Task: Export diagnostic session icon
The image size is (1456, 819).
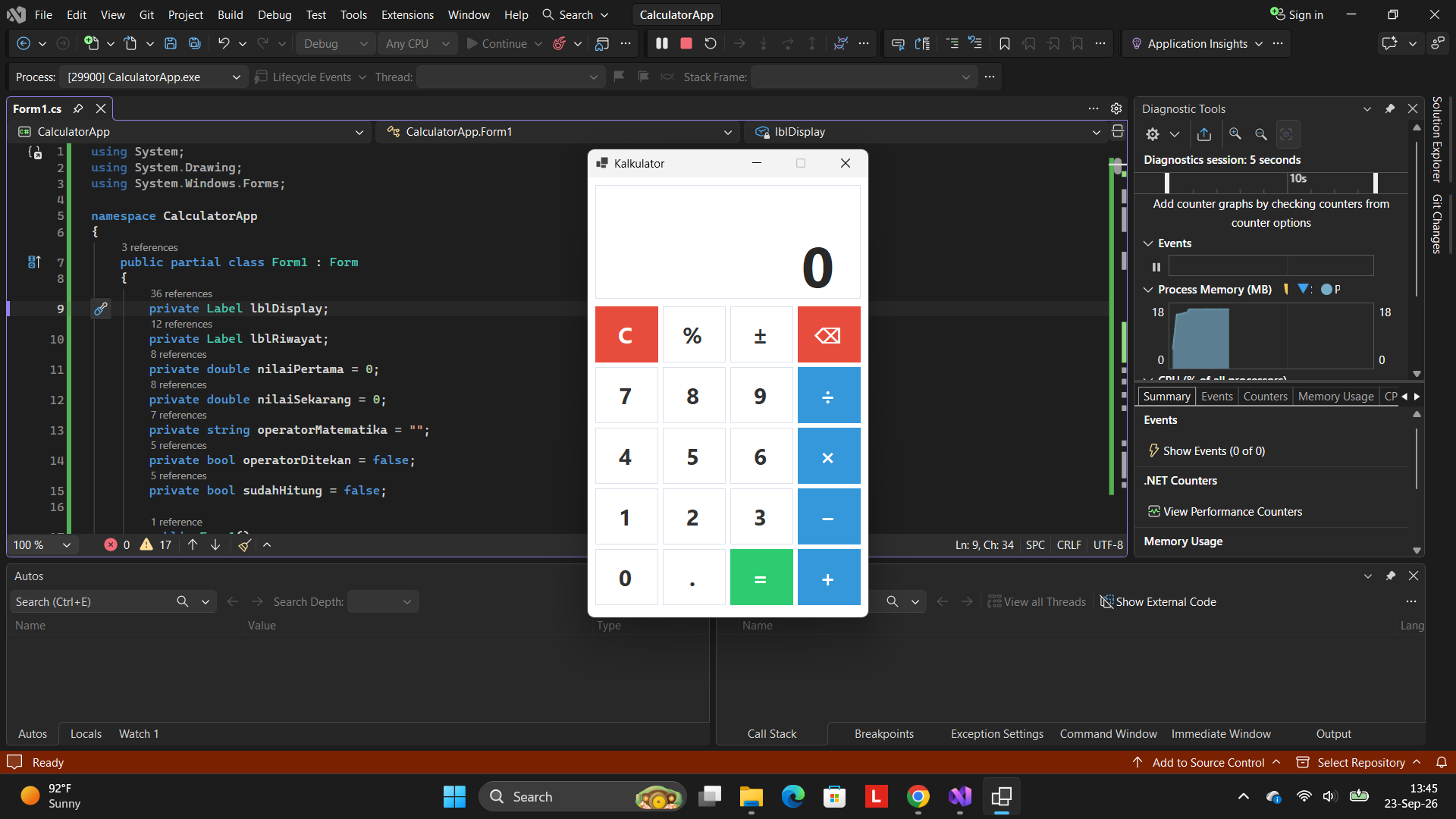Action: pyautogui.click(x=1204, y=134)
